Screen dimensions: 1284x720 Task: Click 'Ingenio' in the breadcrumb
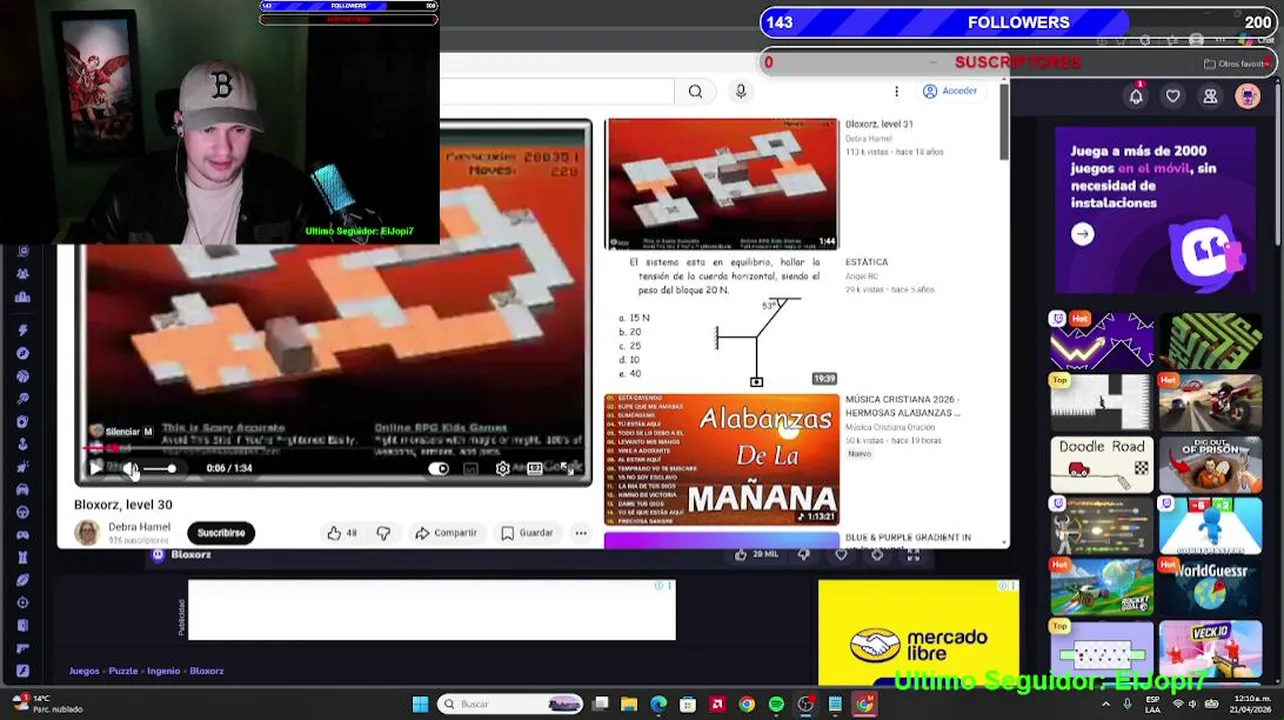(x=163, y=671)
